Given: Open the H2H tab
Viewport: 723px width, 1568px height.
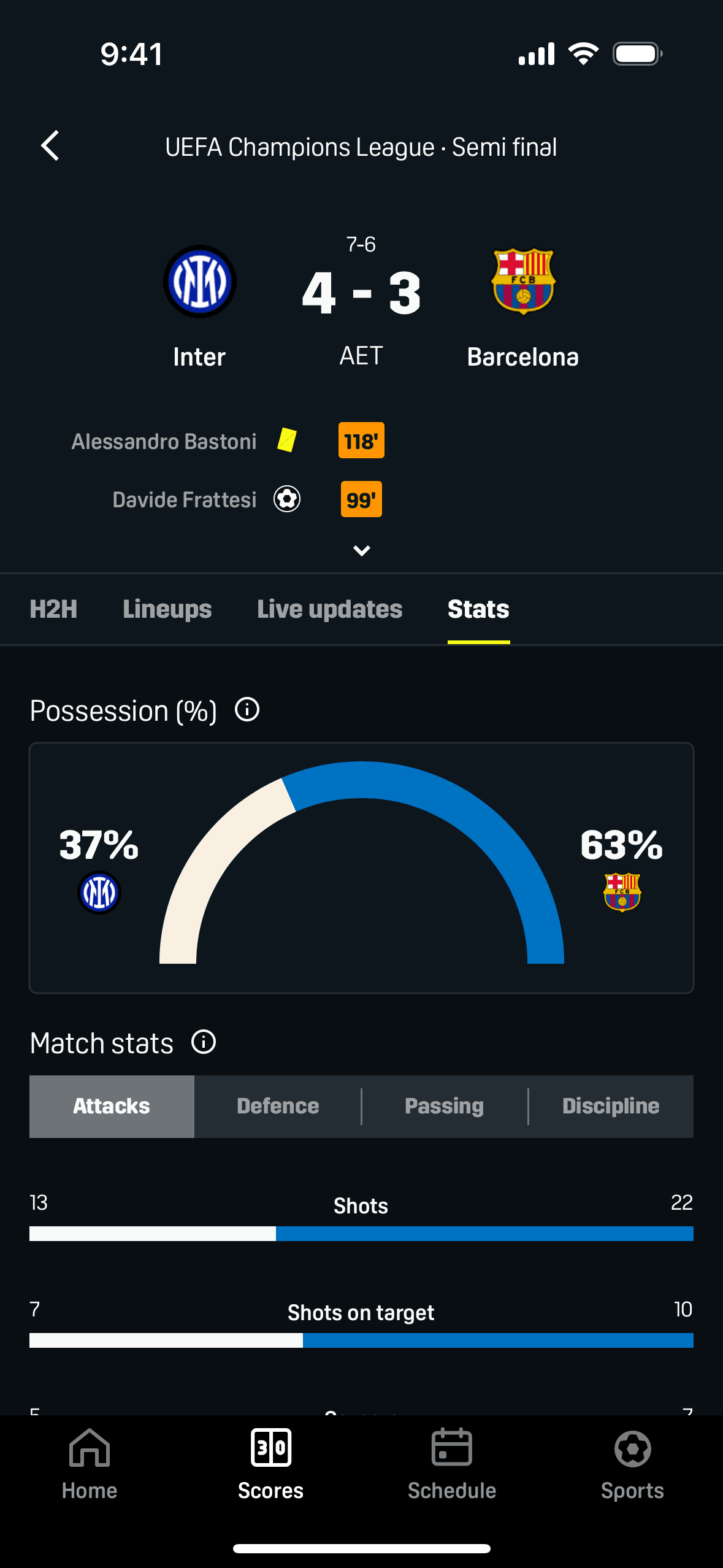Looking at the screenshot, I should pyautogui.click(x=54, y=609).
